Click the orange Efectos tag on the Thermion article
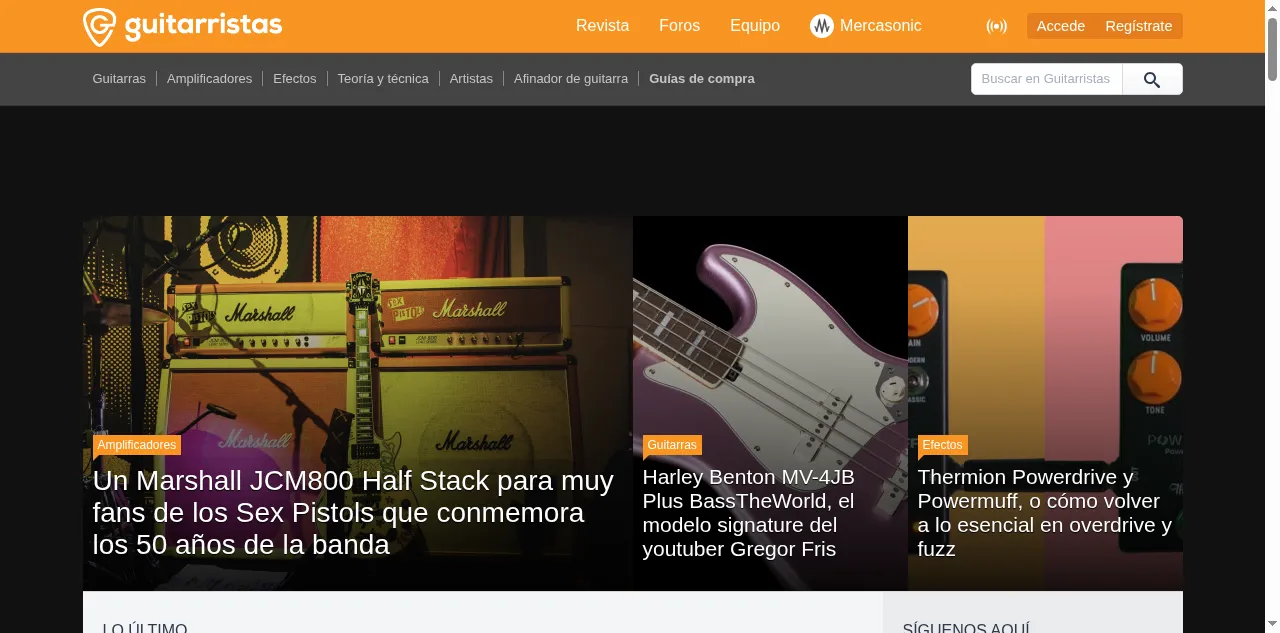Screen dimensions: 1280x633 (x=942, y=445)
